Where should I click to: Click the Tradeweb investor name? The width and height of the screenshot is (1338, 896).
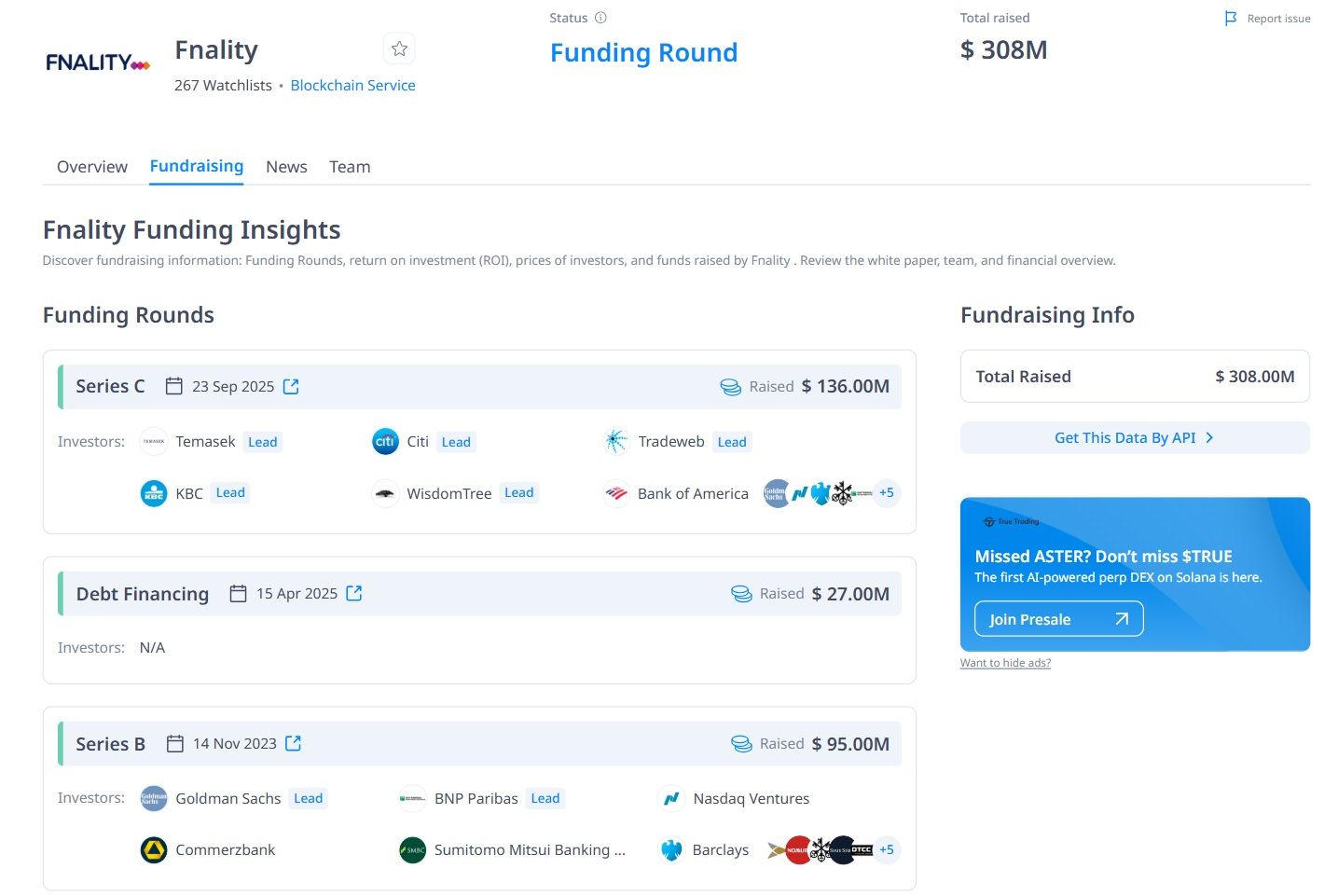point(671,442)
